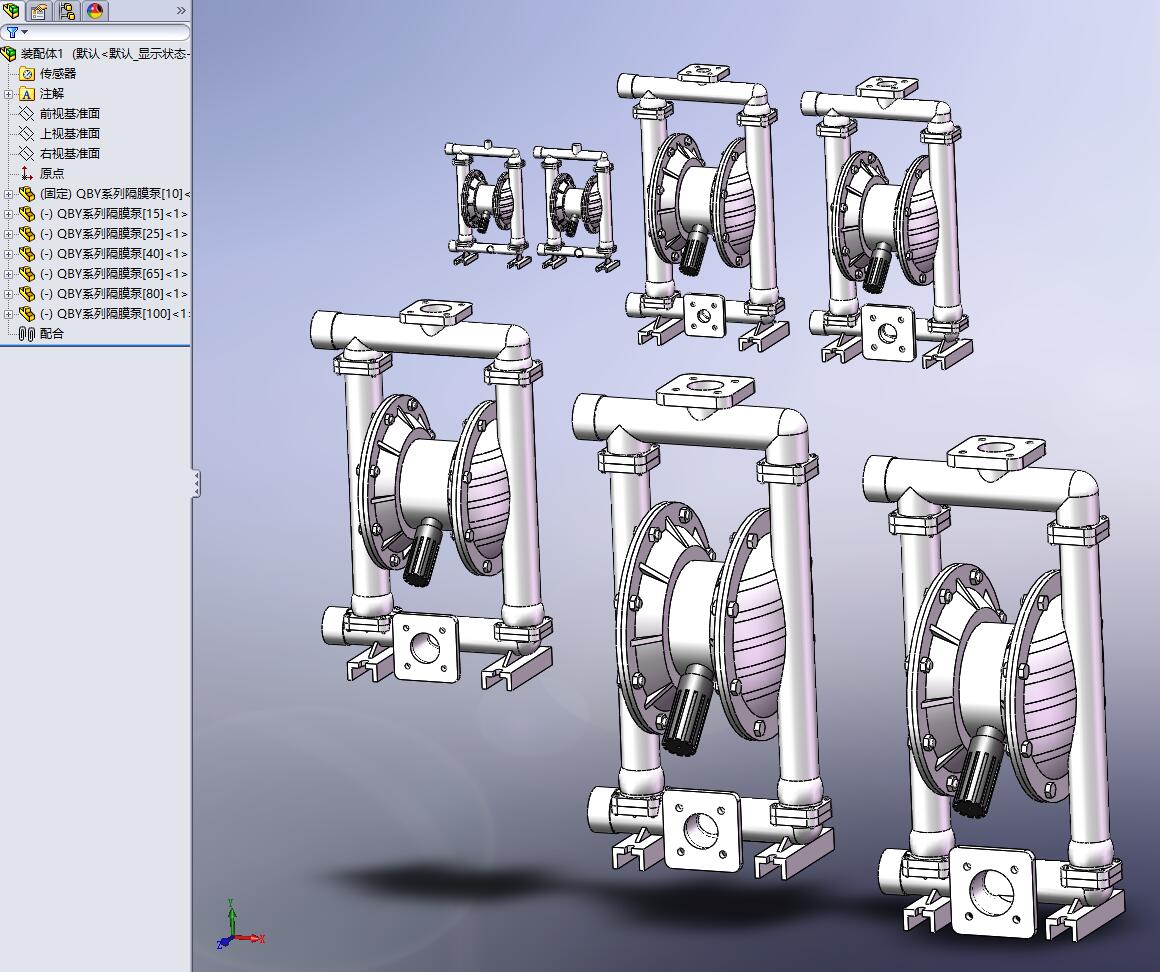Select QBY系列隔膜泵[40] row text

pos(114,254)
